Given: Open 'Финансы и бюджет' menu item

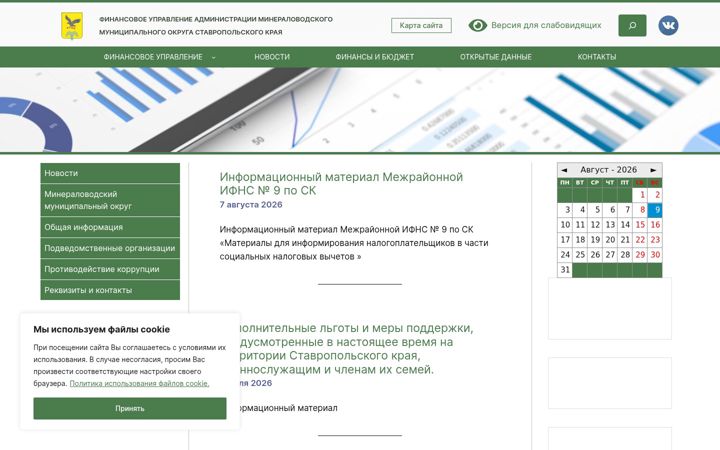Looking at the screenshot, I should coord(375,57).
